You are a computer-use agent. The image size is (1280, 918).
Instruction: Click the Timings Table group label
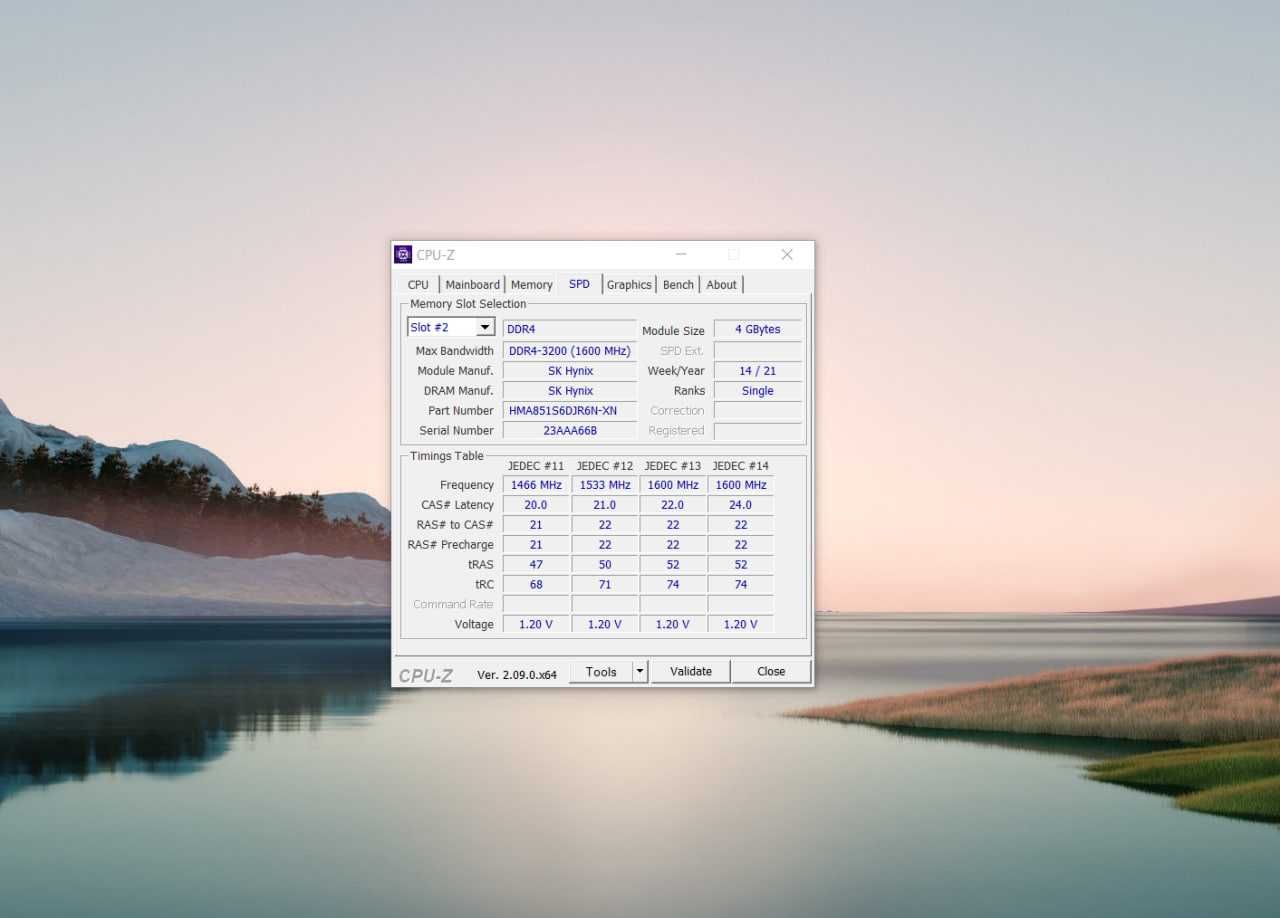pos(447,456)
